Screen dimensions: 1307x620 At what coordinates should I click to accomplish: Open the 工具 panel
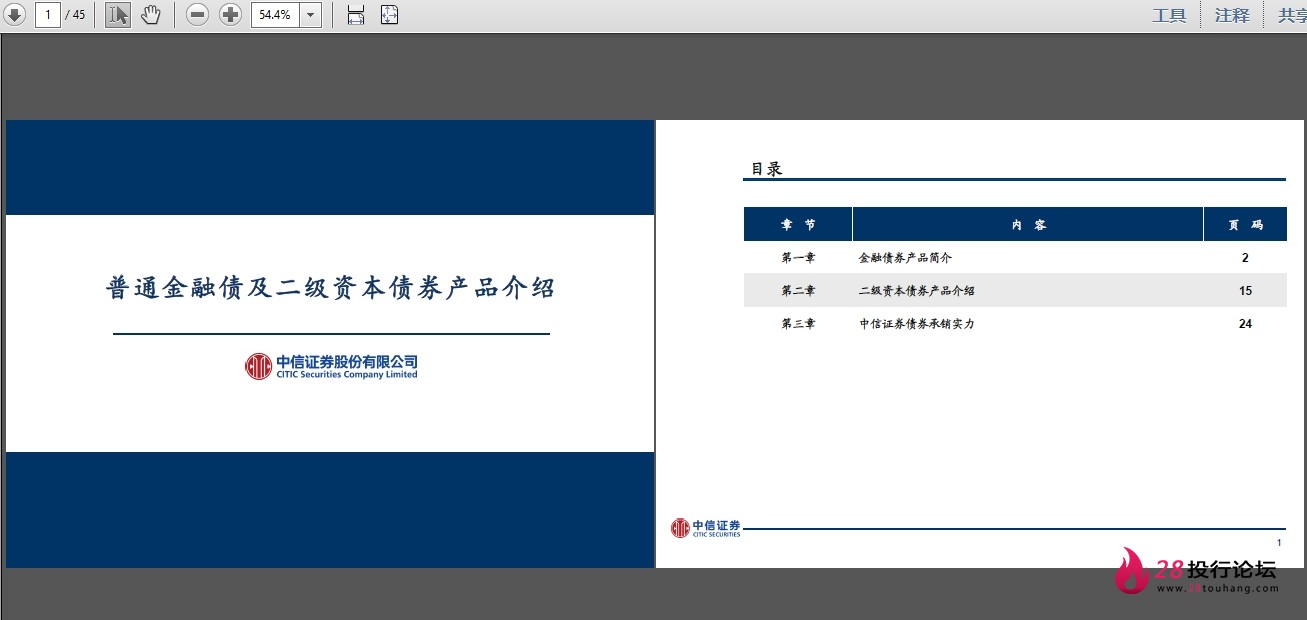coord(1169,15)
